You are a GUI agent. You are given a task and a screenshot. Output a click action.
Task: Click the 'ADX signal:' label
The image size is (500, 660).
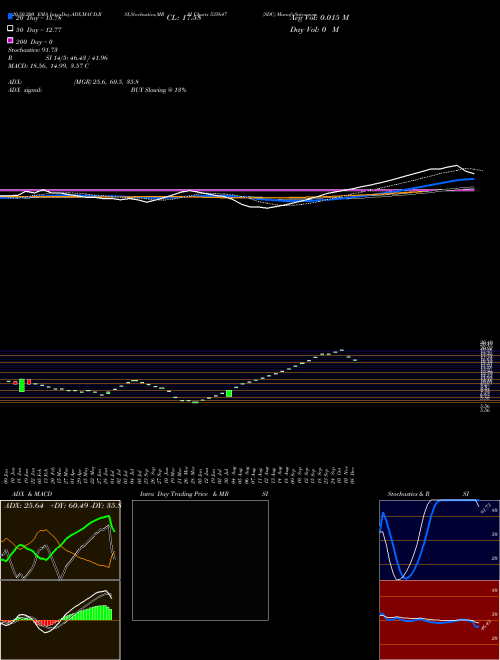[25, 90]
